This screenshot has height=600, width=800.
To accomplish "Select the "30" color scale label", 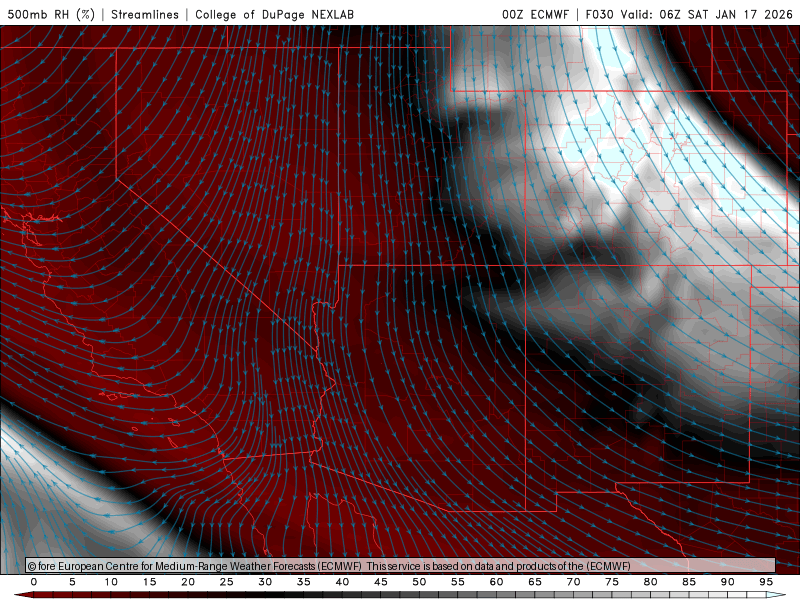I will pos(265,582).
